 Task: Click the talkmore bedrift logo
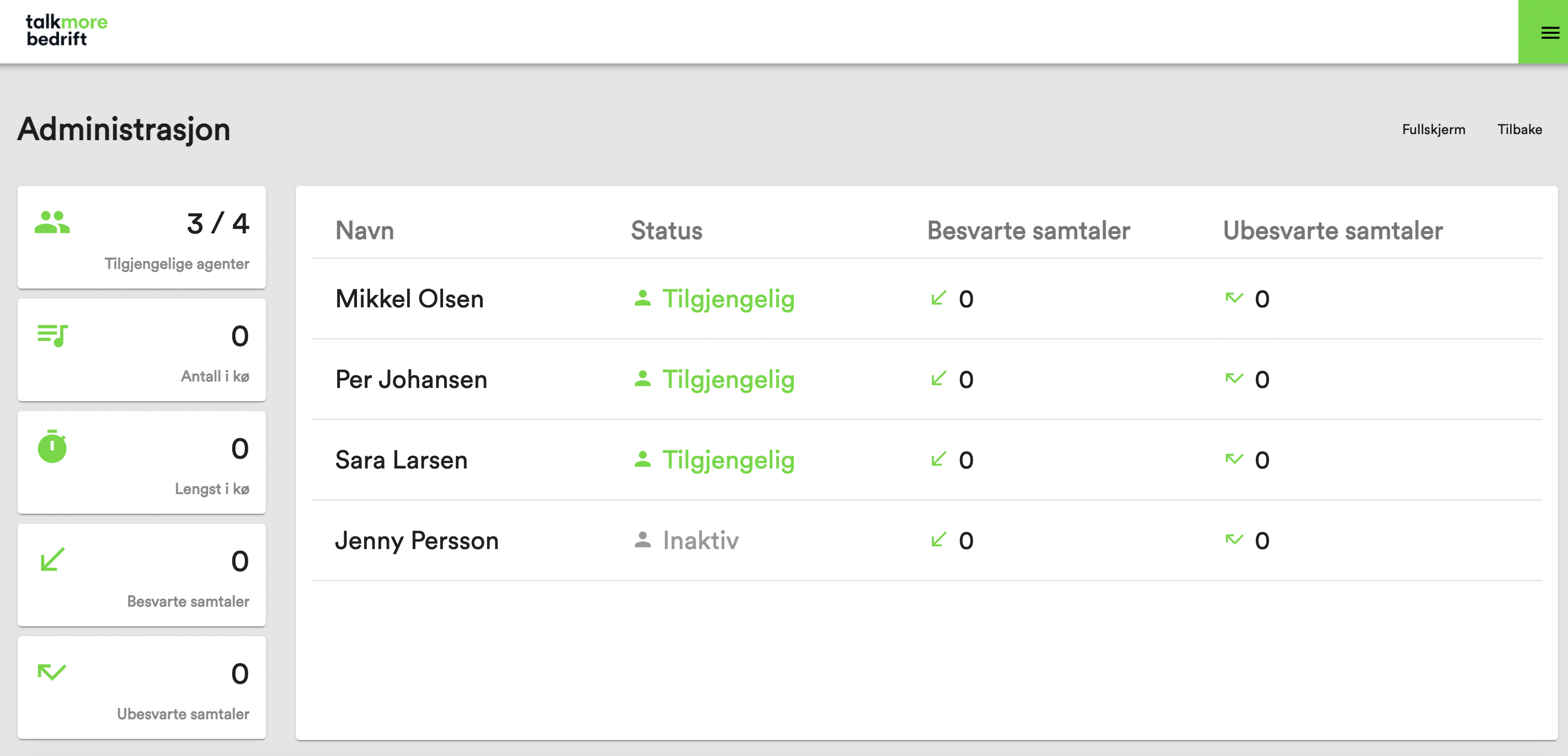66,30
